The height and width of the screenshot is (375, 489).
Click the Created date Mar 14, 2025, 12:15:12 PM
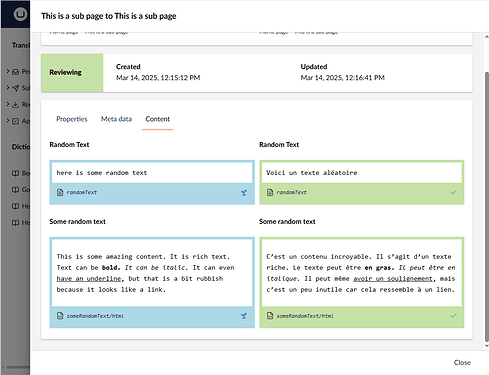tap(158, 78)
